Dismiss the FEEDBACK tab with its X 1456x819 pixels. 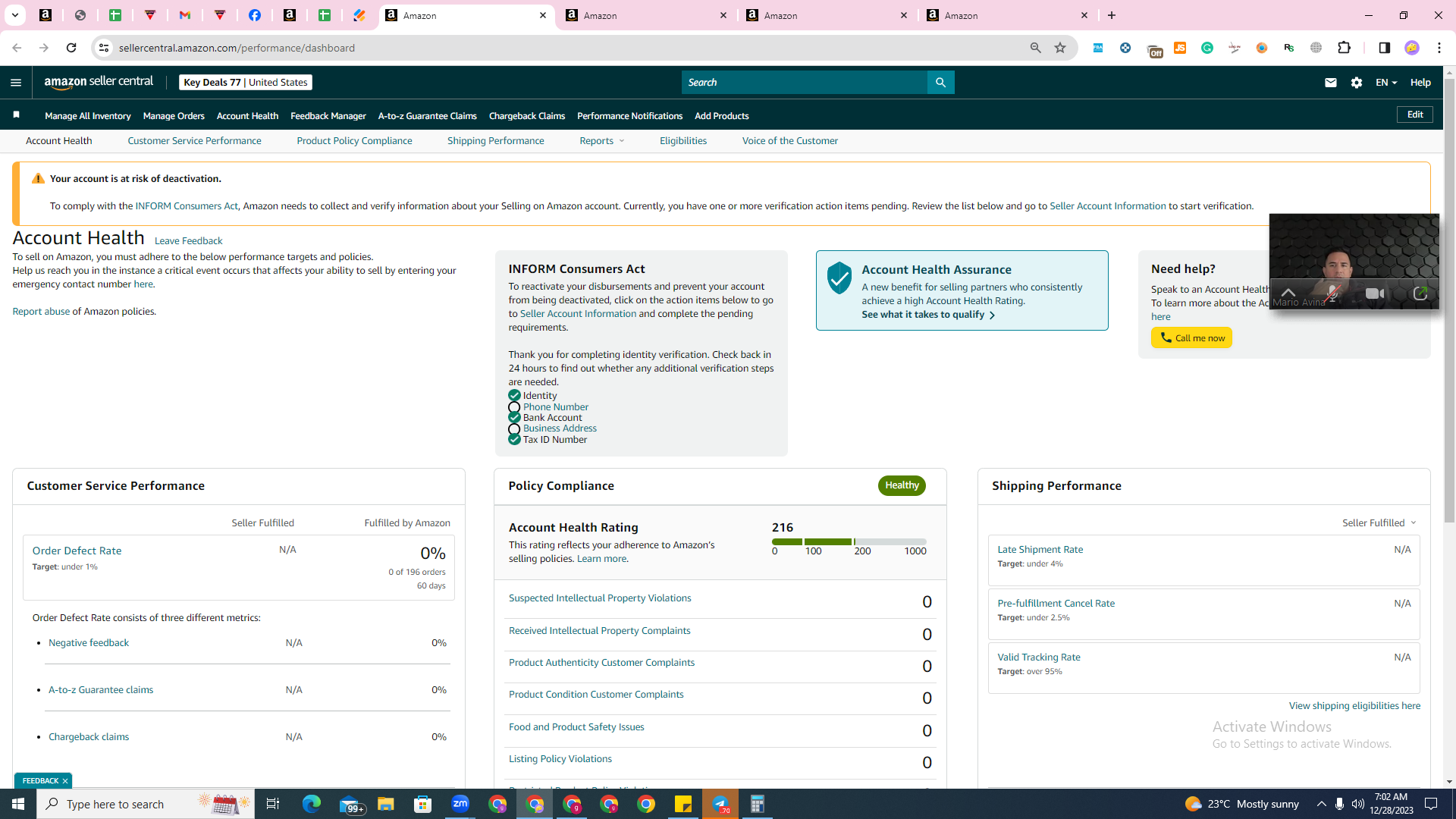[x=65, y=781]
